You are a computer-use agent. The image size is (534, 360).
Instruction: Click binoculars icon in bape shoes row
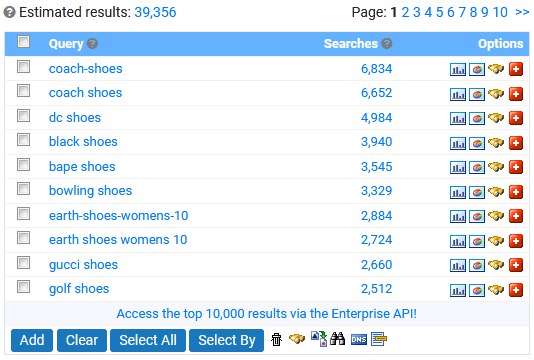496,167
